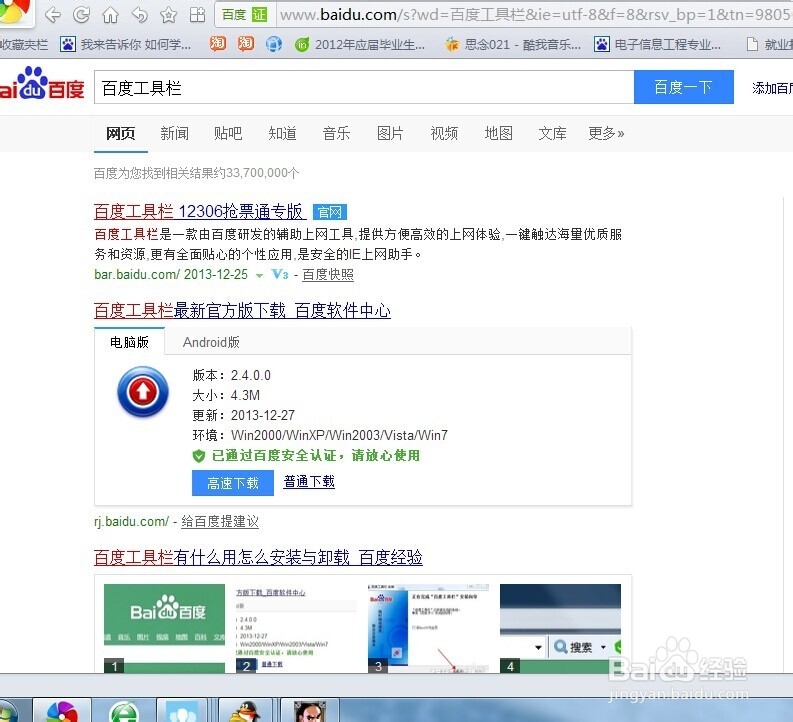Expand the small arrow beside bar.baidu.com date
Image resolution: width=793 pixels, height=722 pixels.
[259, 276]
